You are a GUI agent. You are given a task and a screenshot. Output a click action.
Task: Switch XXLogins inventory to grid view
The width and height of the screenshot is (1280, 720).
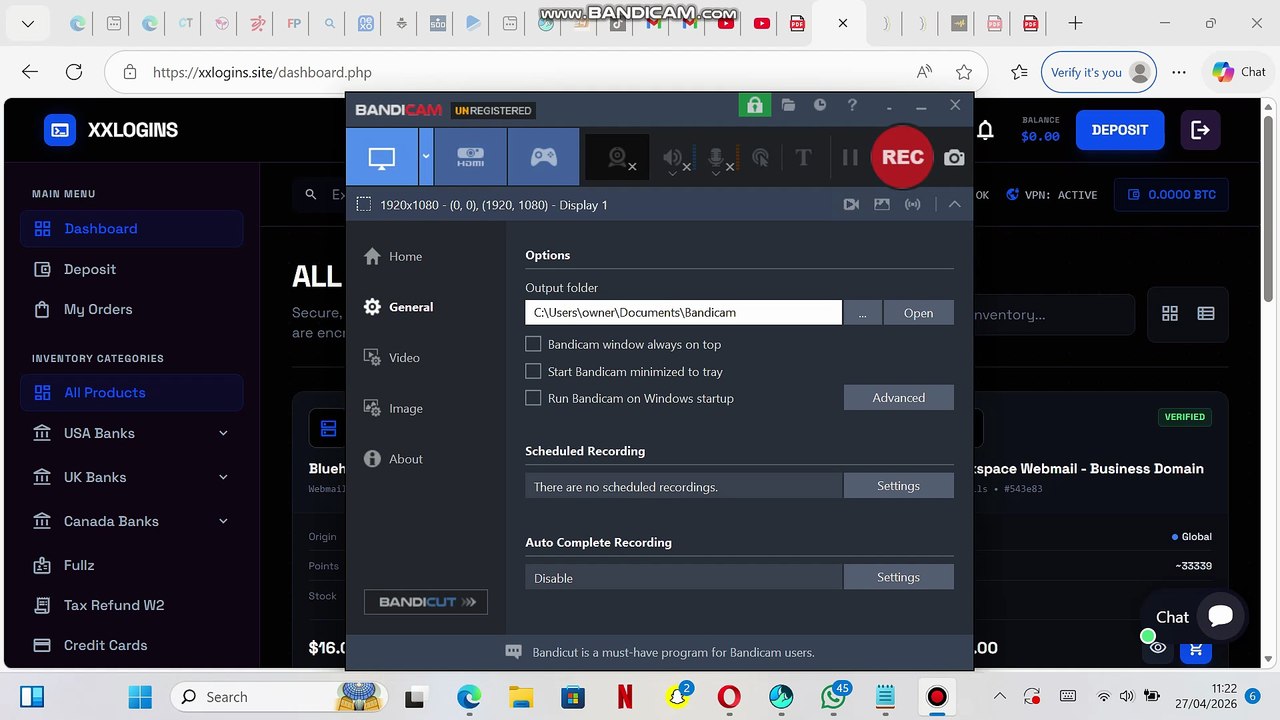pyautogui.click(x=1170, y=314)
